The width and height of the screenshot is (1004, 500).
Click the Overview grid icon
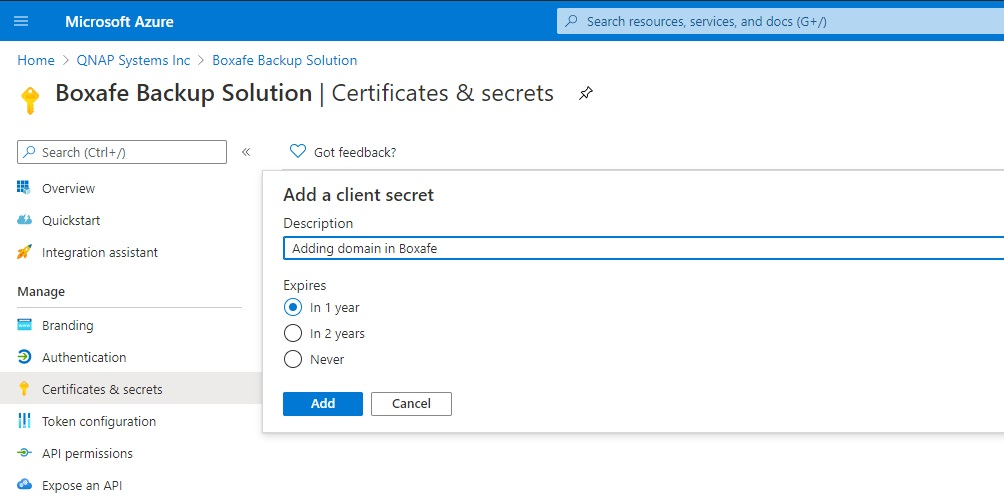click(x=24, y=188)
